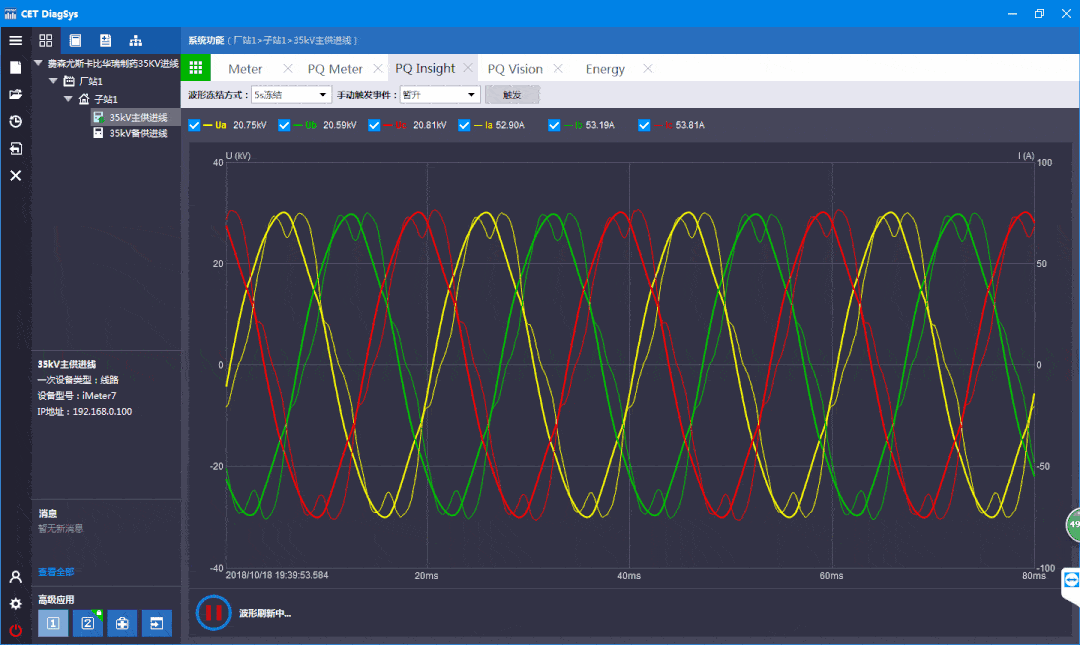The width and height of the screenshot is (1080, 645).
Task: Hide the Ia current waveform
Action: point(464,125)
